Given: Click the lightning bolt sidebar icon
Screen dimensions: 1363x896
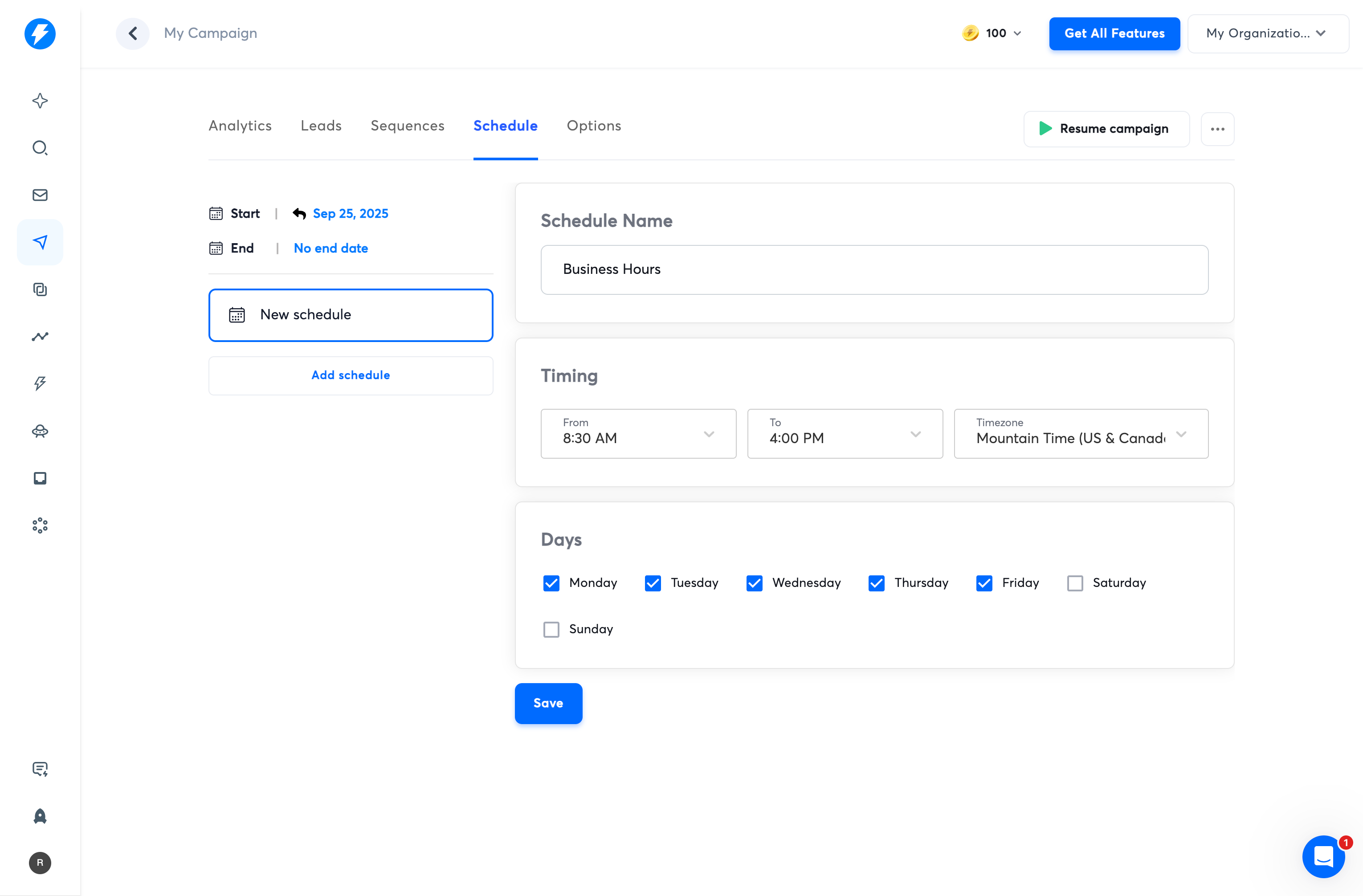Looking at the screenshot, I should pos(40,383).
